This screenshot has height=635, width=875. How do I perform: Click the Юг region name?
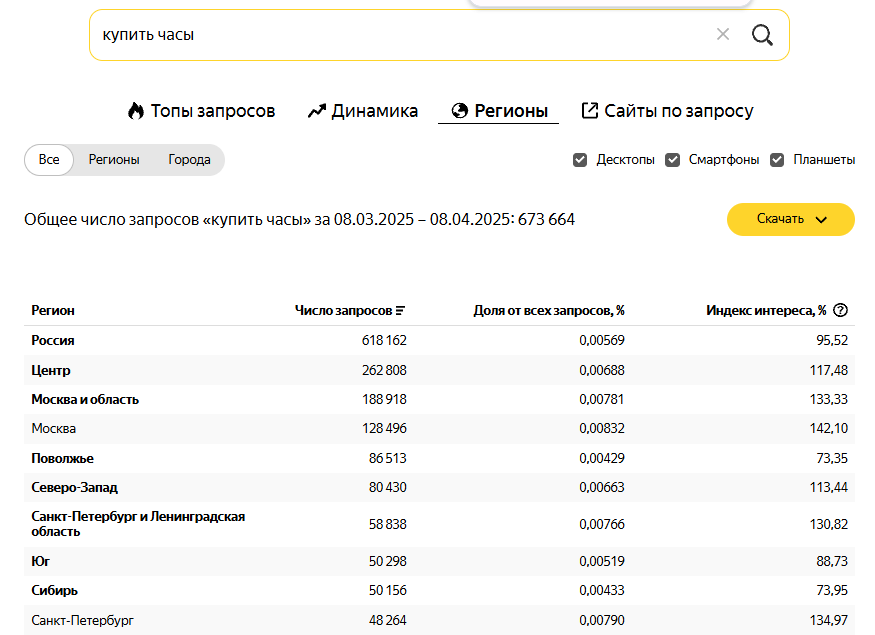point(40,561)
